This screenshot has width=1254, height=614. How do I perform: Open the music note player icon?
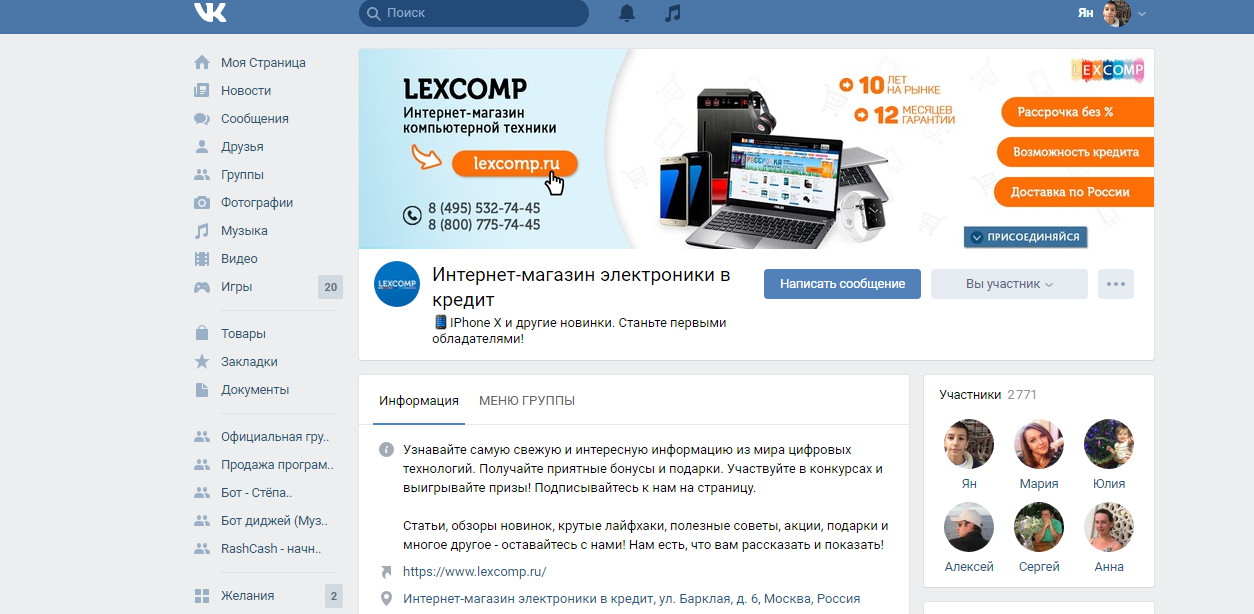point(673,13)
